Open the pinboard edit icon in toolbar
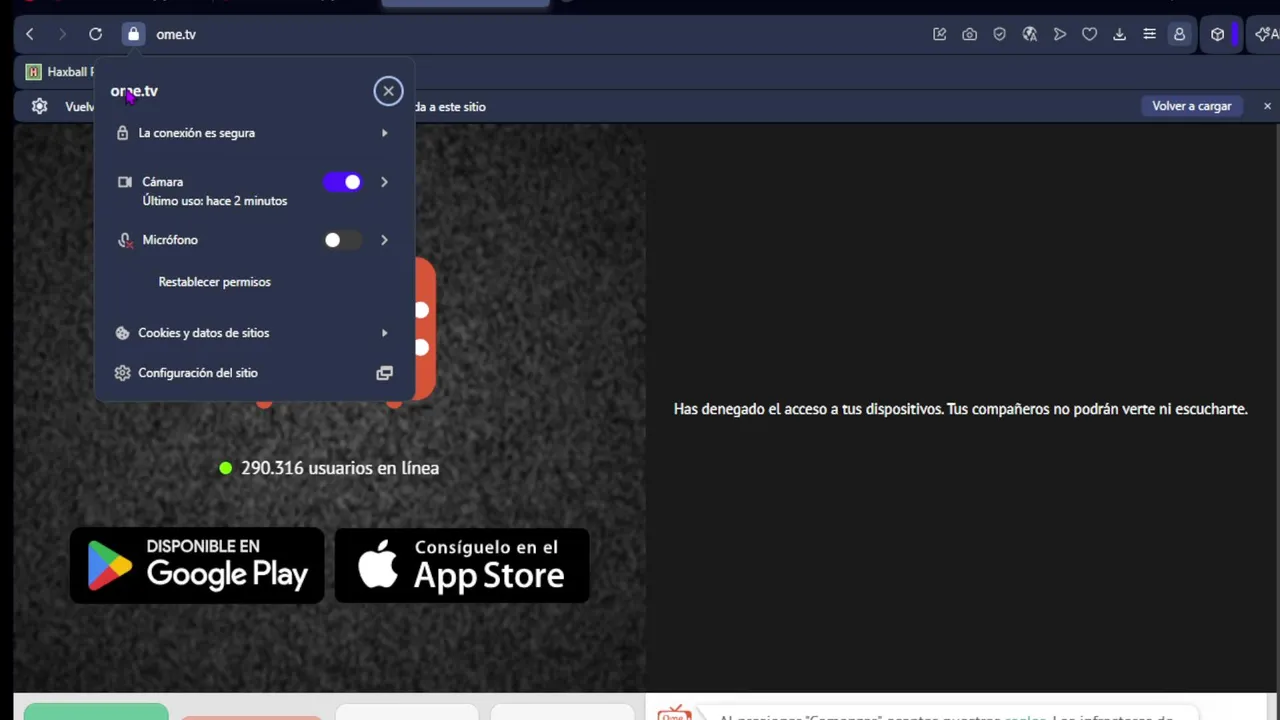Image resolution: width=1280 pixels, height=720 pixels. click(x=939, y=34)
